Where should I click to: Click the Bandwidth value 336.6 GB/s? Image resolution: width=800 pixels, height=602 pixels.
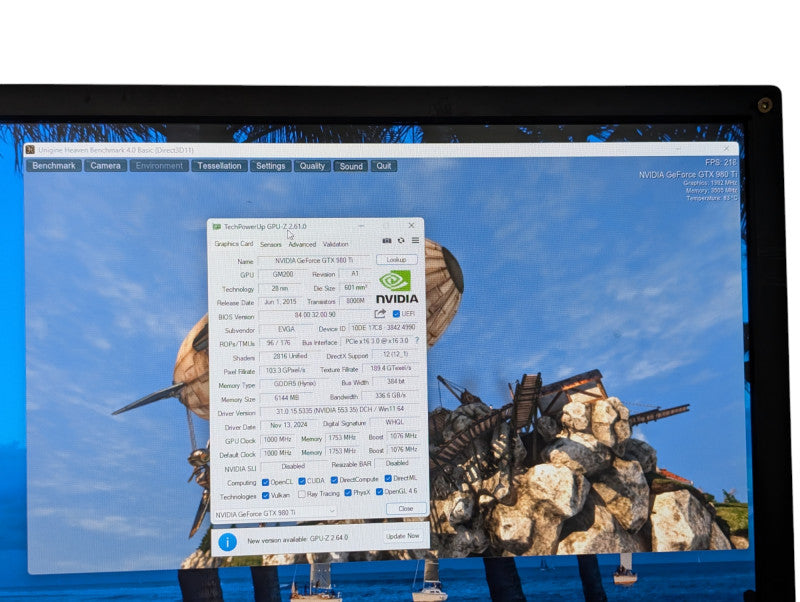[390, 395]
